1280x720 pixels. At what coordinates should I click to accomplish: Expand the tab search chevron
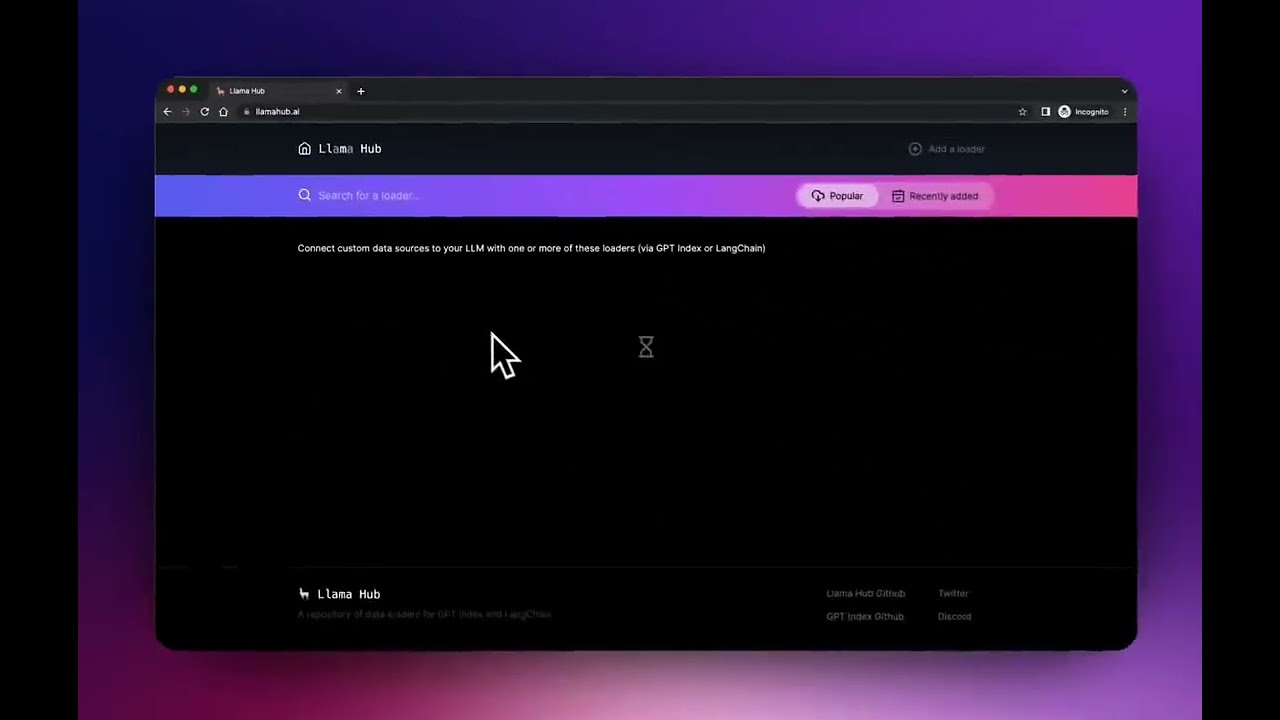pos(1124,91)
